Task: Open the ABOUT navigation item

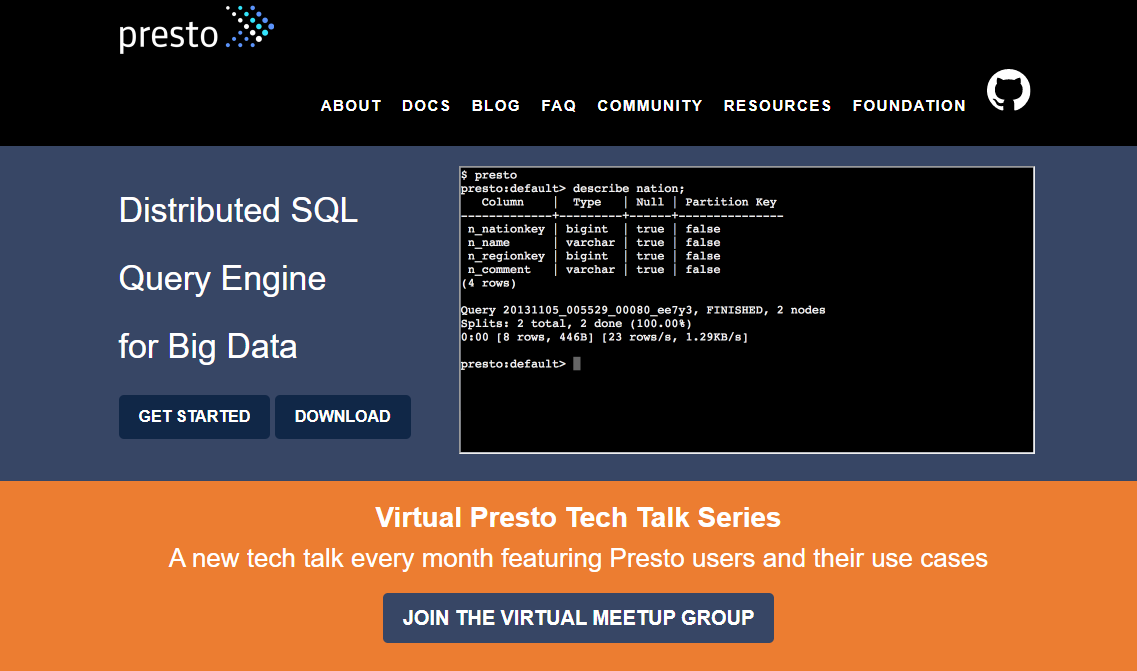Action: (x=351, y=106)
